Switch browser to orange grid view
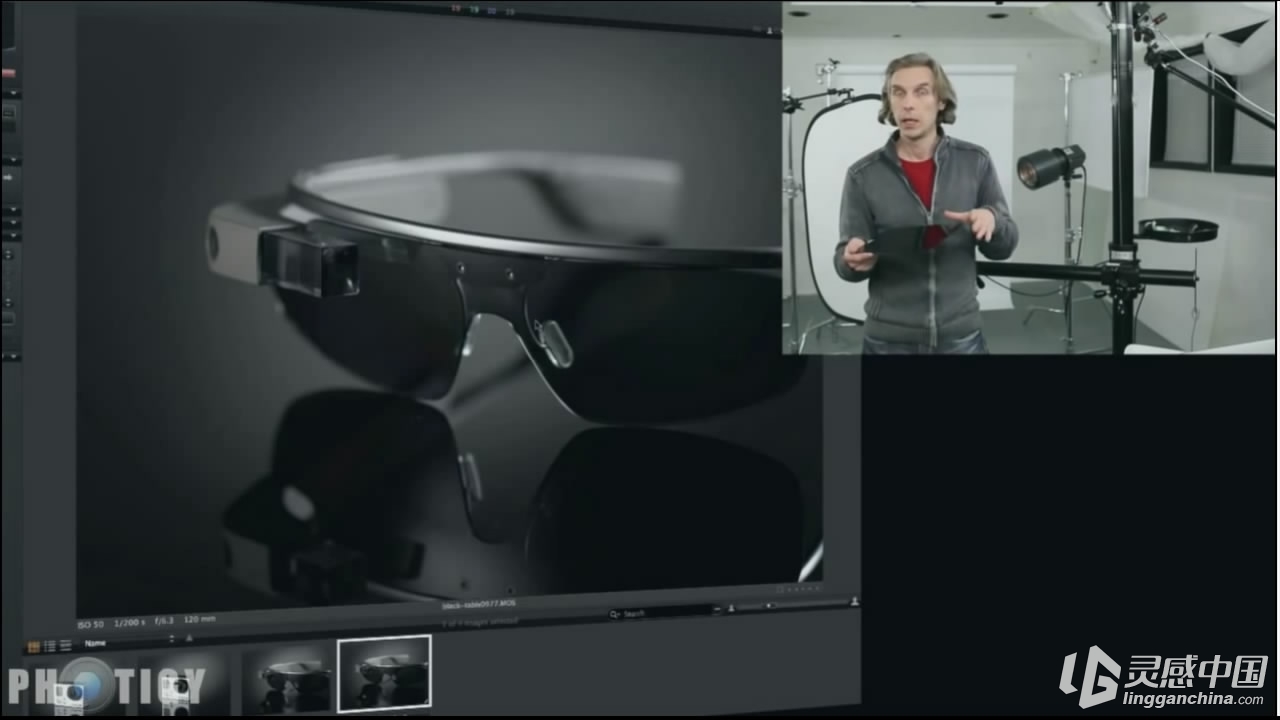Screen dimensions: 1280x720 point(33,647)
